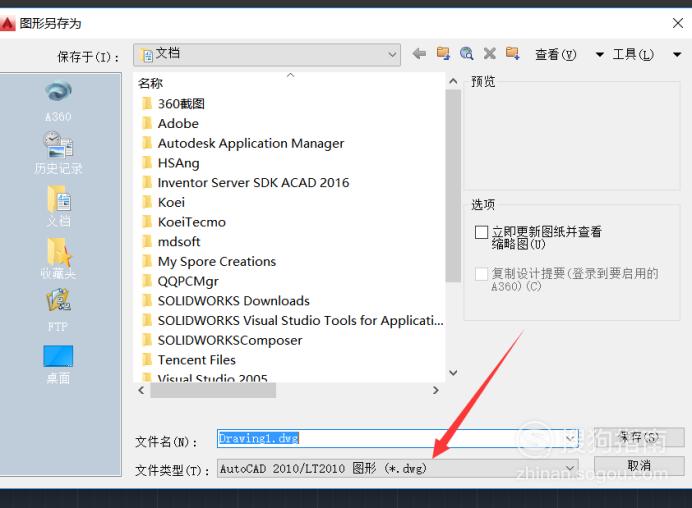This screenshot has height=508, width=692.
Task: Click the delete X toolbar icon
Action: [x=489, y=54]
